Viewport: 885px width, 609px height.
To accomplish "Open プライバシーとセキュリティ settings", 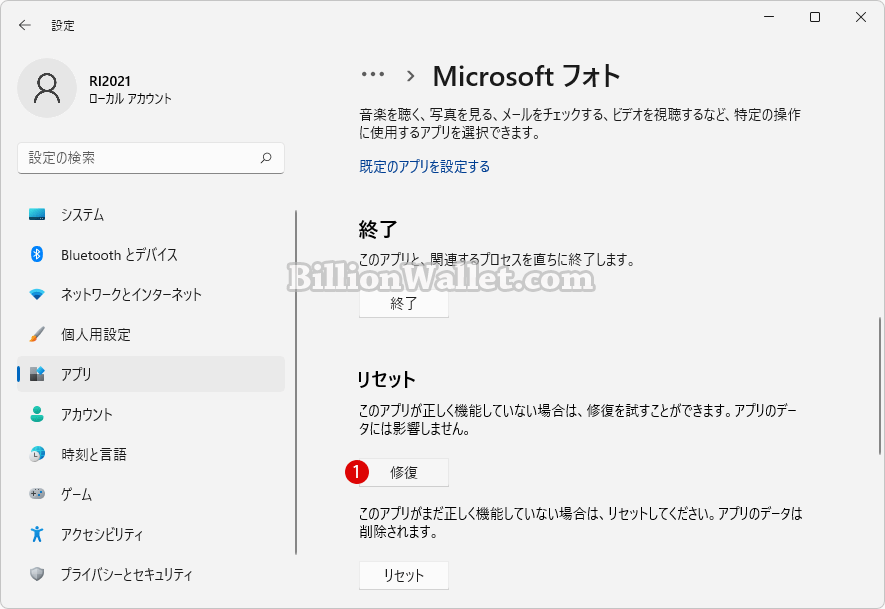I will pos(151,574).
